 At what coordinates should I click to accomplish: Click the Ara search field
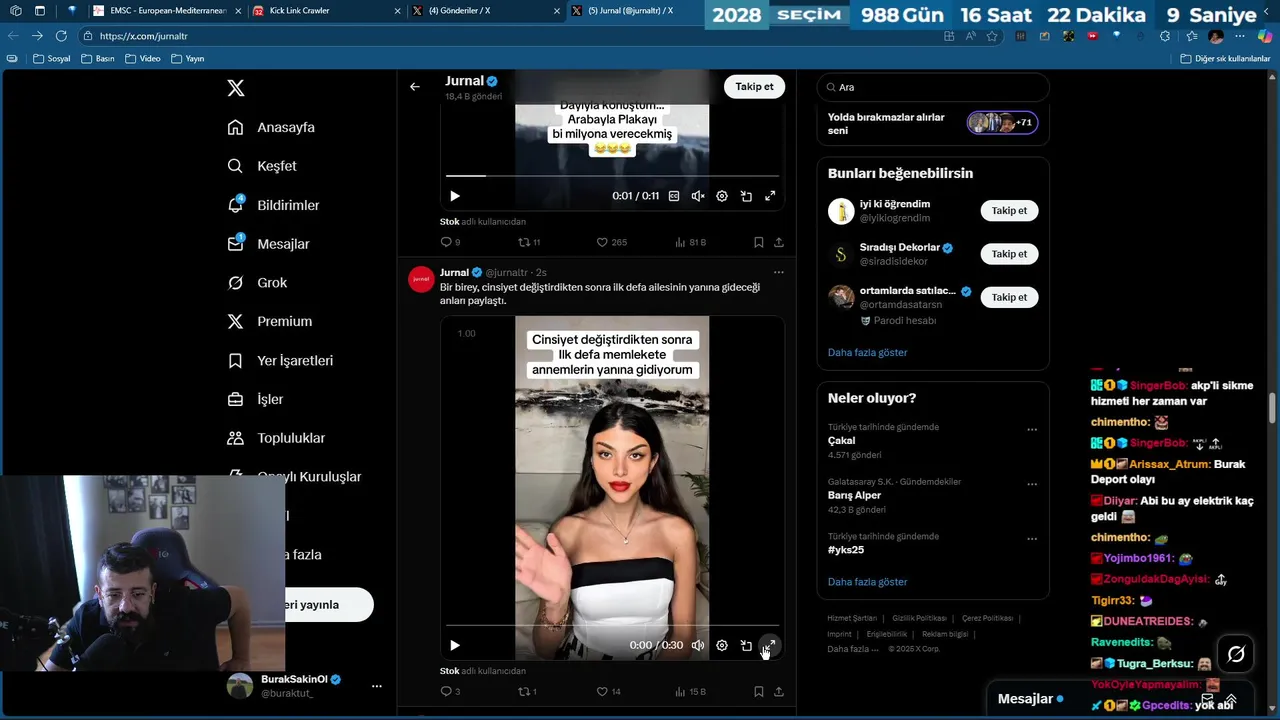(933, 87)
